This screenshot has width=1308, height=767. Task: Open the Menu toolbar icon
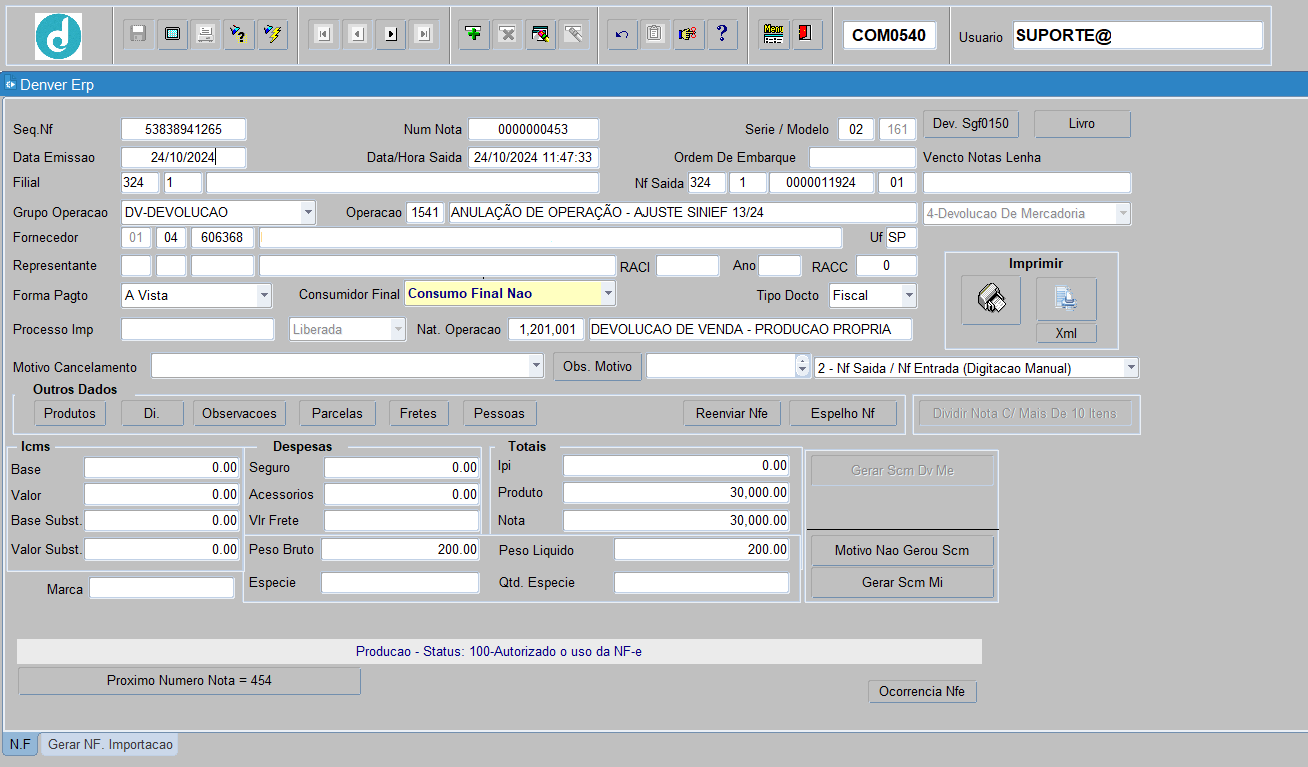click(773, 34)
